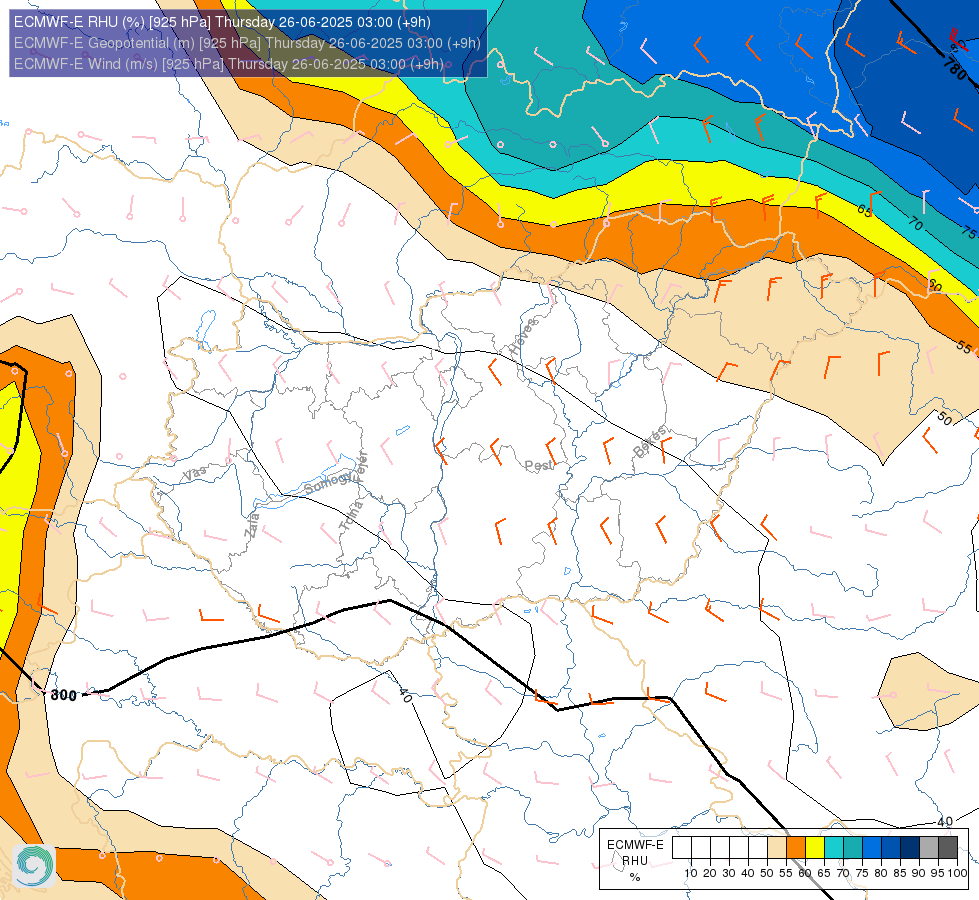
Task: Click the 60 value on legend scale
Action: tap(805, 873)
